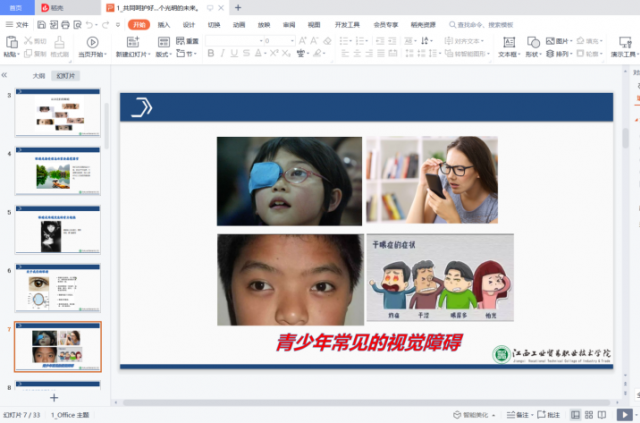The image size is (640, 423).
Task: Click the Save icon in quick toolbar
Action: click(x=41, y=24)
